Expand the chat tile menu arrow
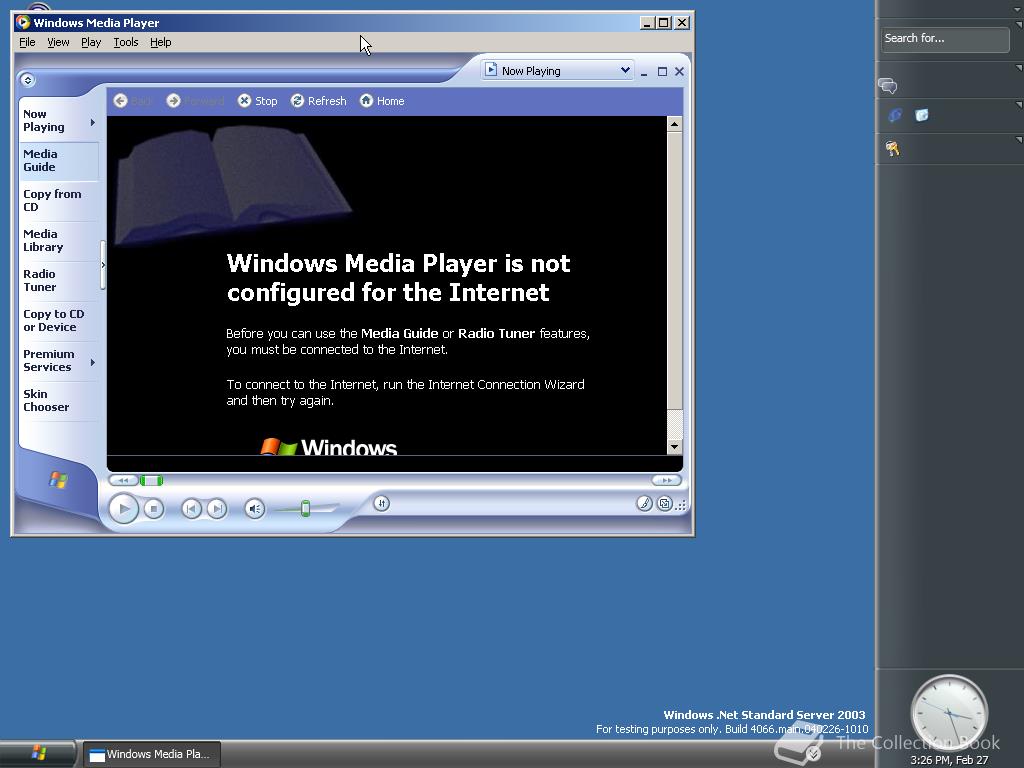 (1019, 67)
